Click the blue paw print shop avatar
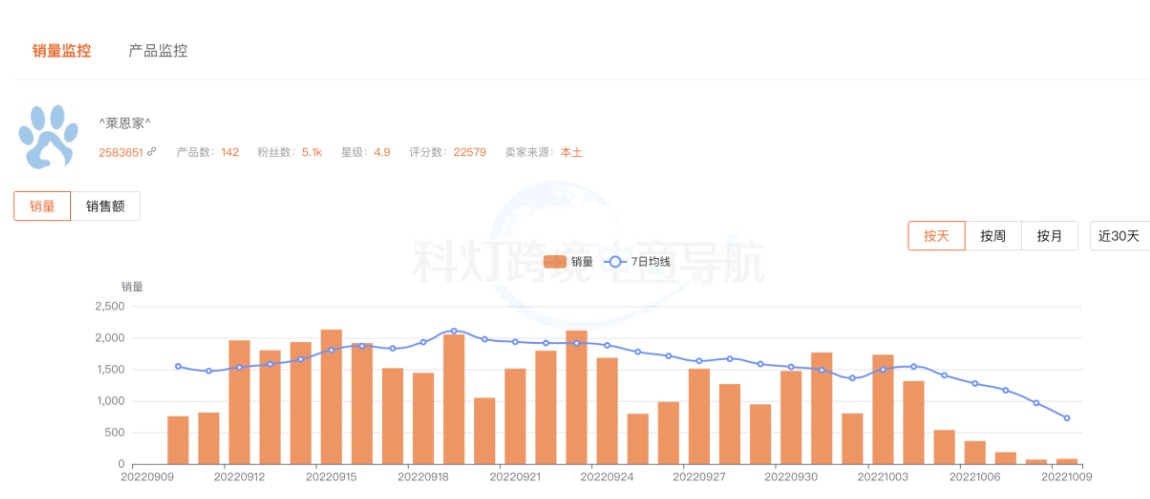Screen dimensions: 1150x499 click(x=49, y=136)
